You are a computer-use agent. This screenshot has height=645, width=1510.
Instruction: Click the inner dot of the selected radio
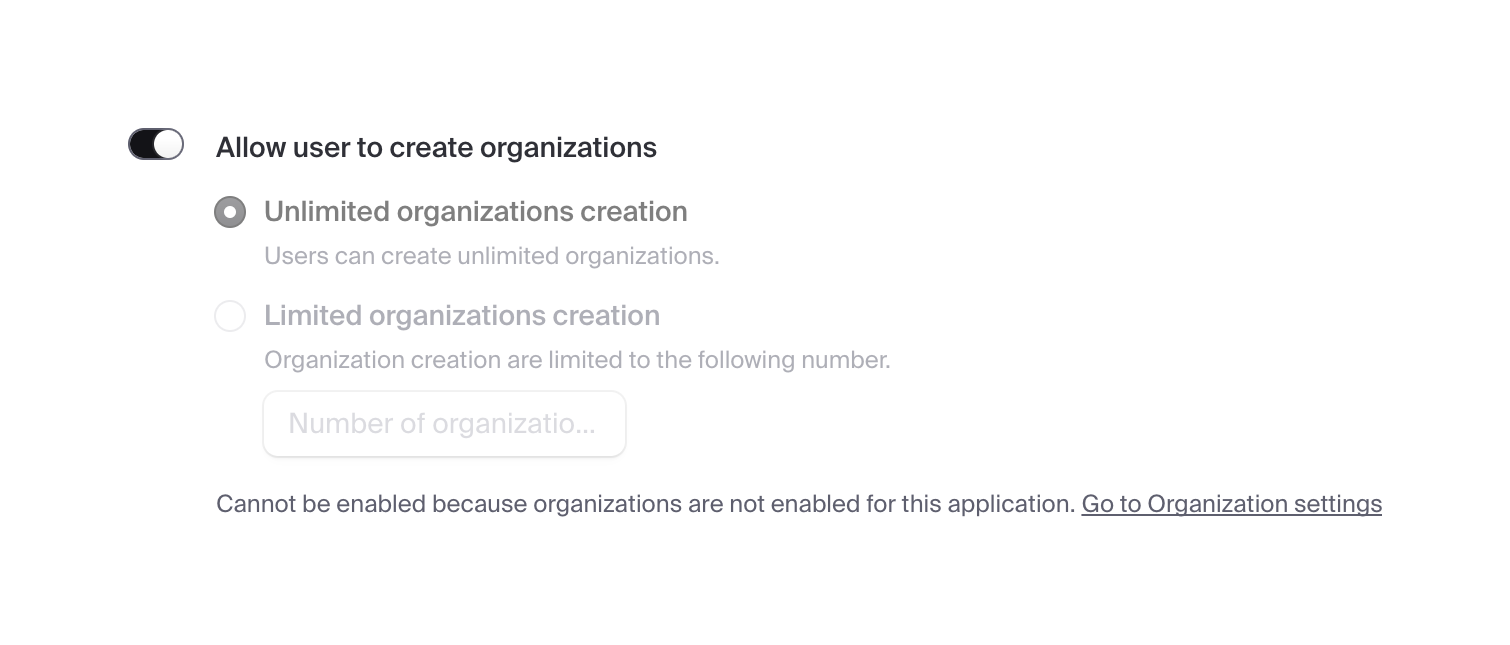tap(230, 212)
